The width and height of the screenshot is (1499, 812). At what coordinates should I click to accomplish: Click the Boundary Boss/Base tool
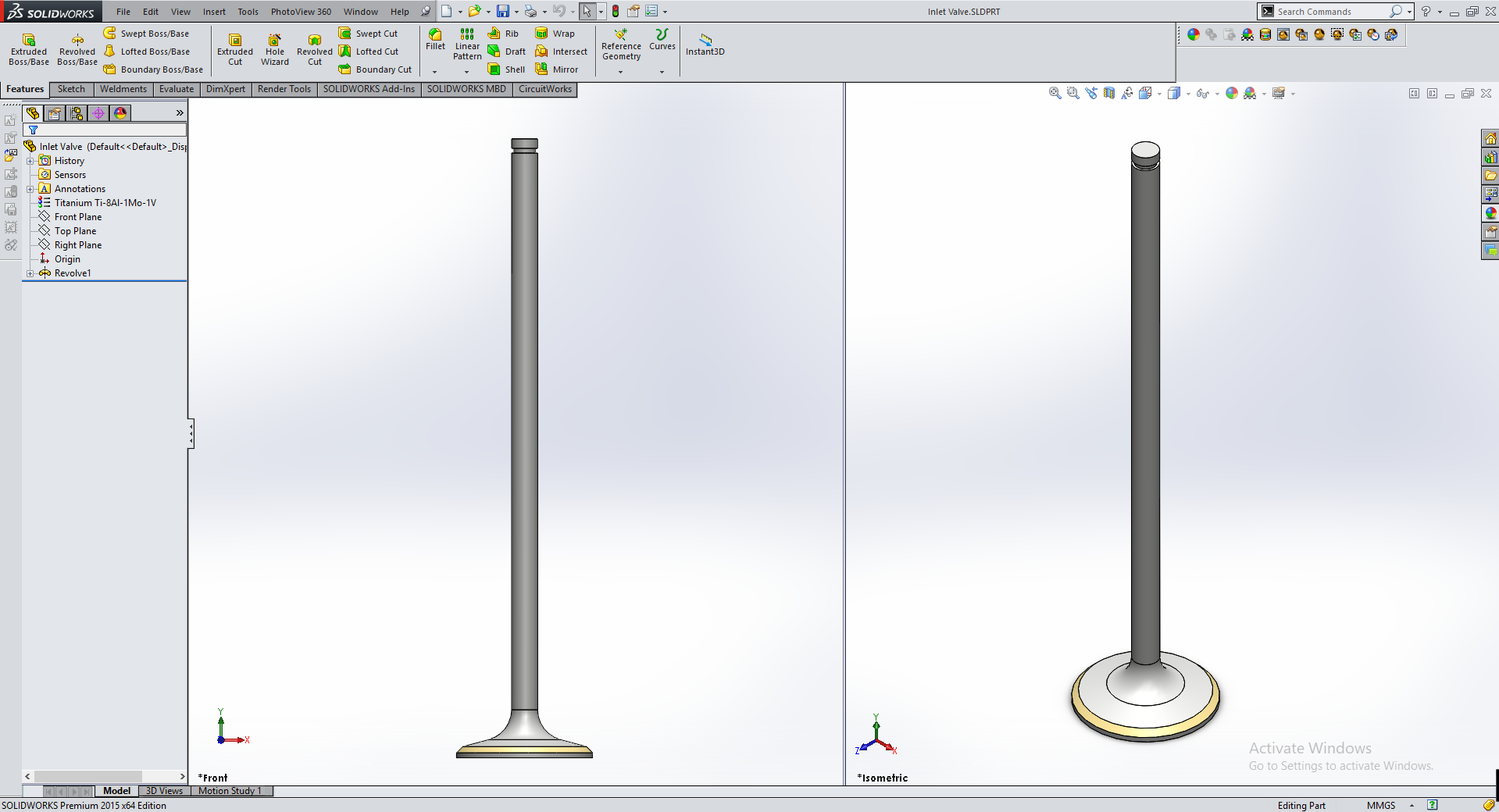(153, 69)
